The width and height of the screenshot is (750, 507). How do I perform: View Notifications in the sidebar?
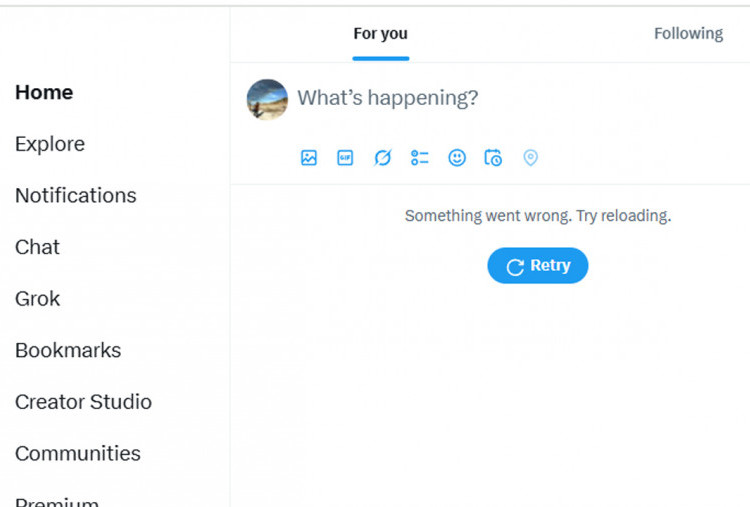76,195
